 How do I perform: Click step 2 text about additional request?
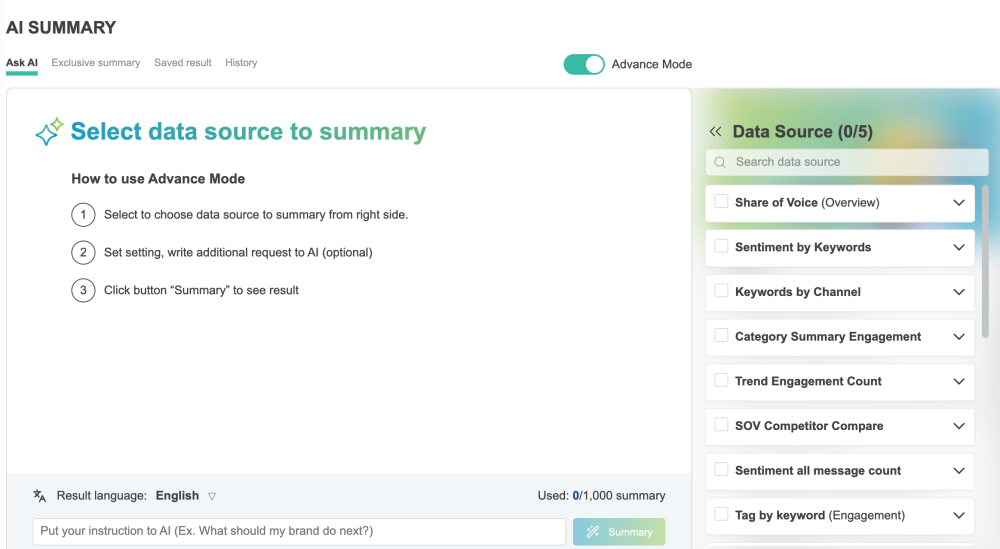tap(238, 253)
